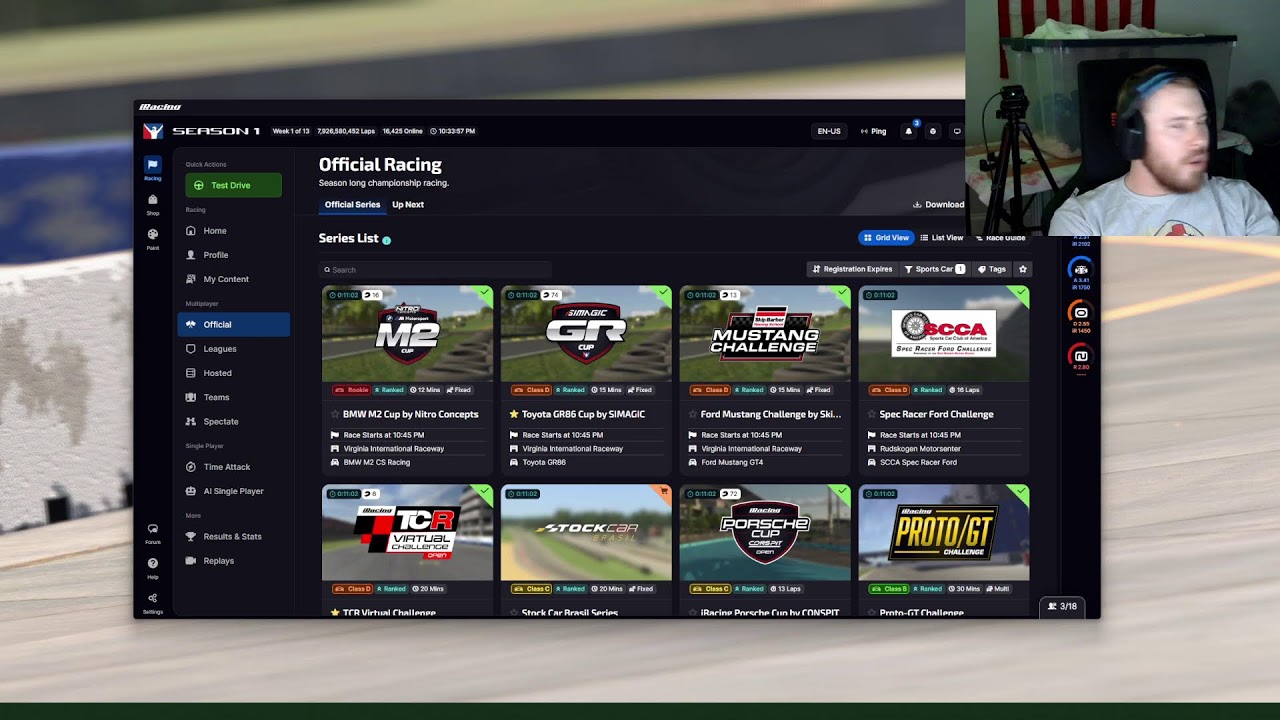This screenshot has height=720, width=1280.
Task: Open Tags filter dropdown
Action: pos(992,269)
